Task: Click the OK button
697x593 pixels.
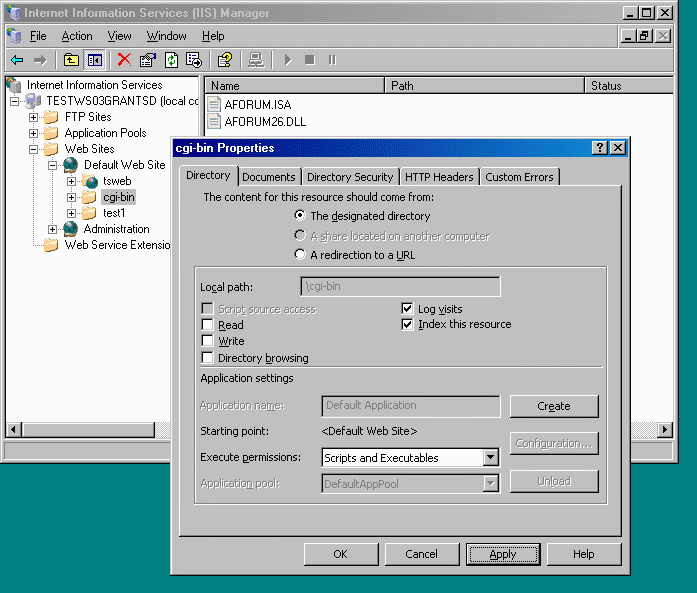Action: pos(341,554)
